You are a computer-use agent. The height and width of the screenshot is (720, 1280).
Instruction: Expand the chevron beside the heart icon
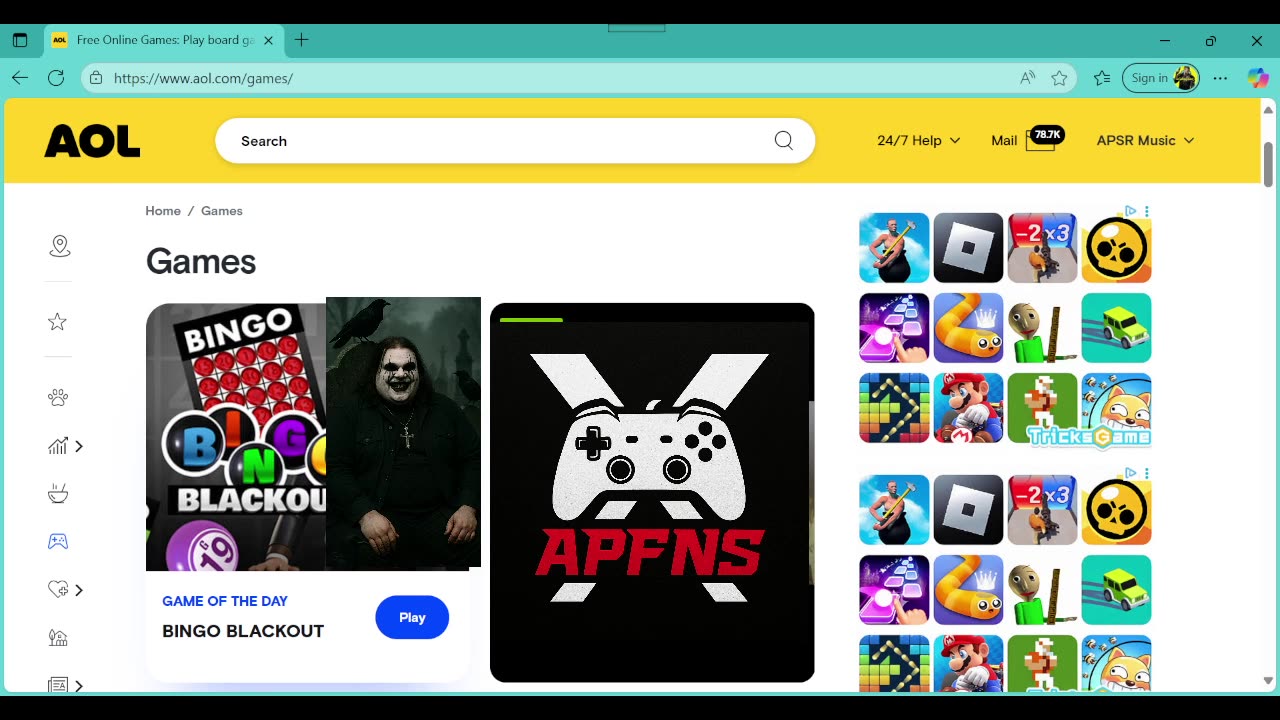(79, 590)
